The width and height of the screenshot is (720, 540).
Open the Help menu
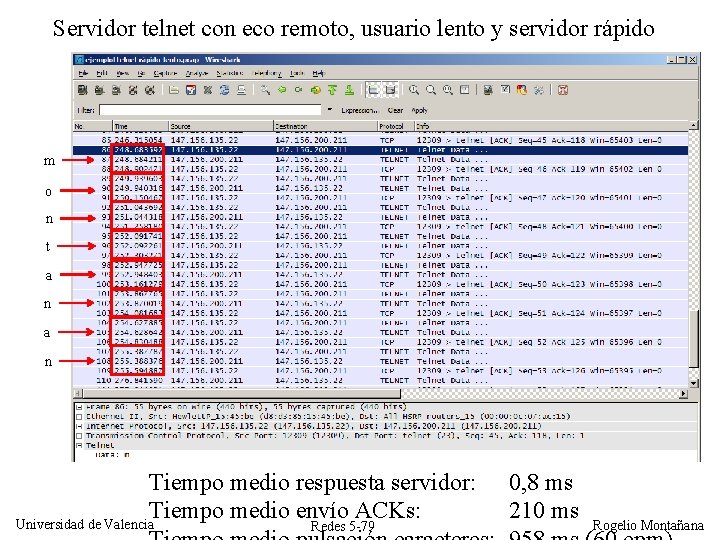[318, 73]
